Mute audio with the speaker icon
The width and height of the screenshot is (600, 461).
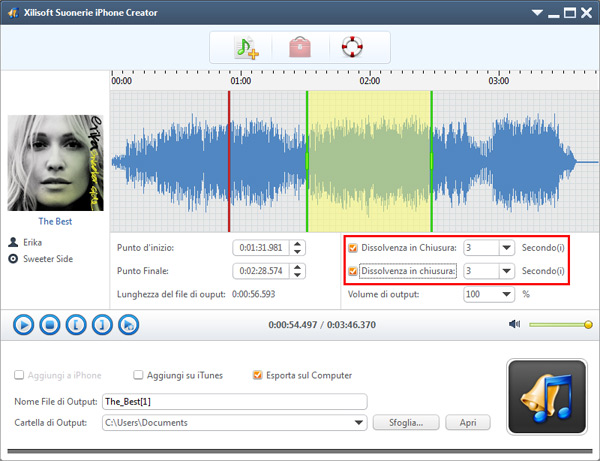click(514, 324)
